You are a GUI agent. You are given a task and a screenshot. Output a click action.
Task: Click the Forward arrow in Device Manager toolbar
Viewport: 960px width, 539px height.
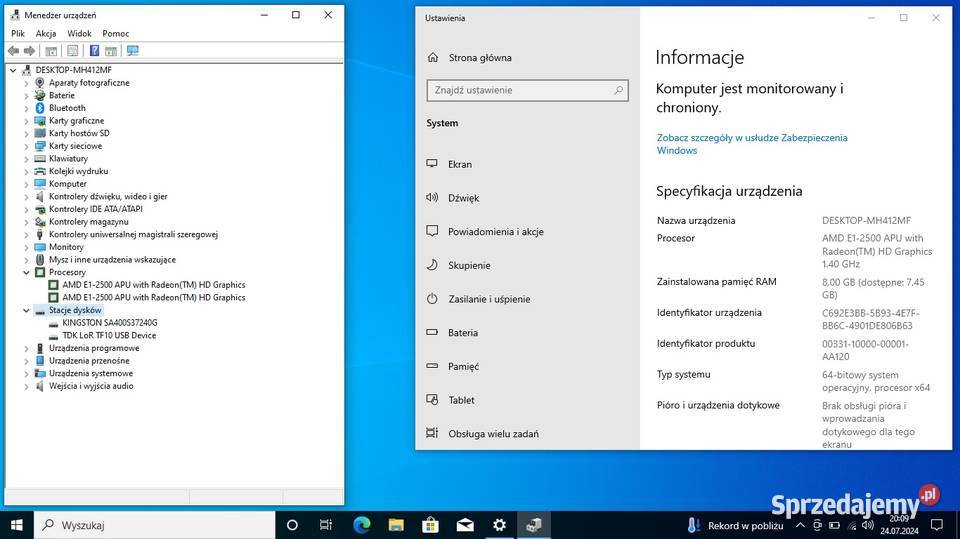tap(29, 51)
